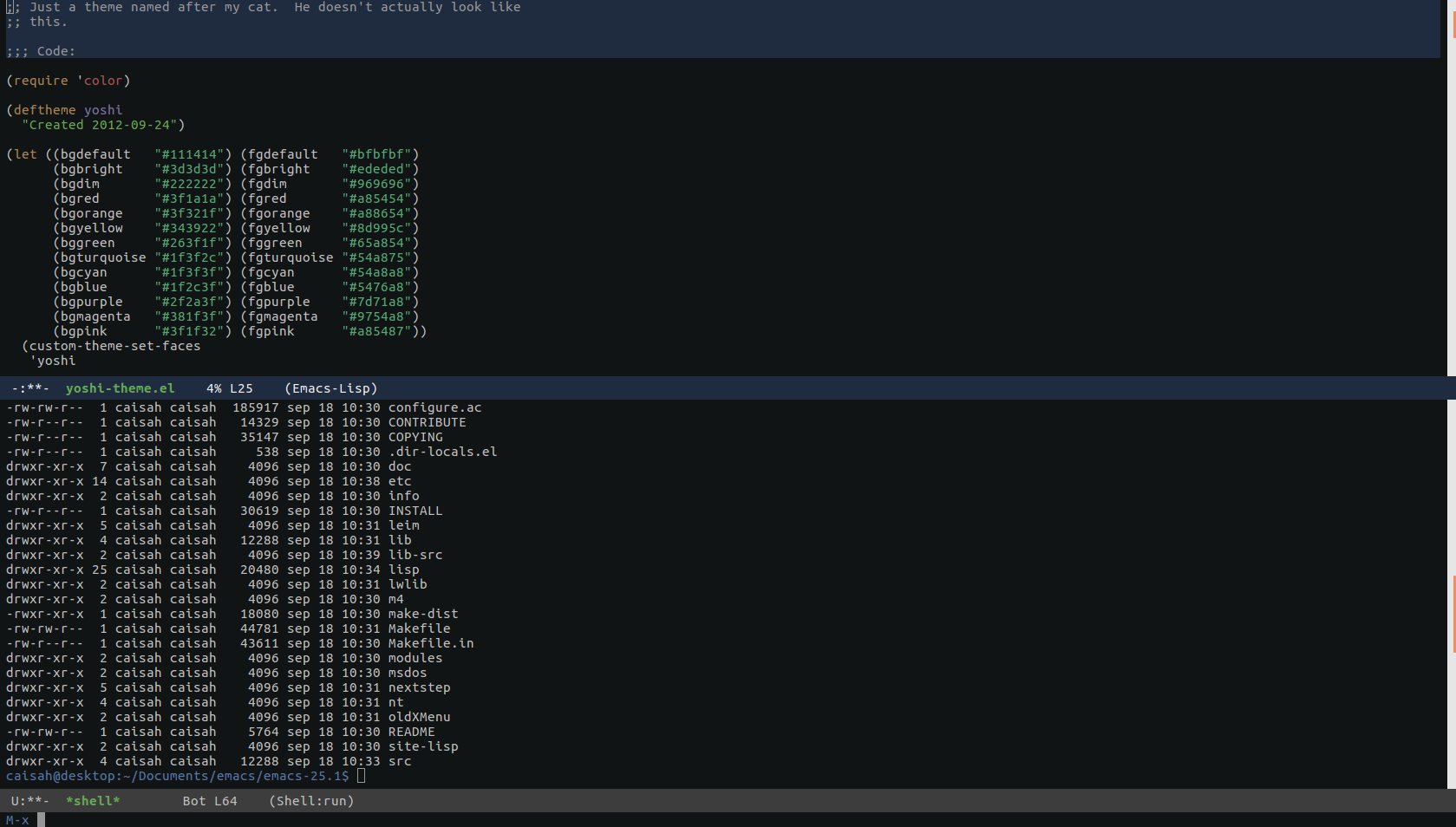Click the COPYING file name
The height and width of the screenshot is (827, 1456).
pyautogui.click(x=415, y=437)
